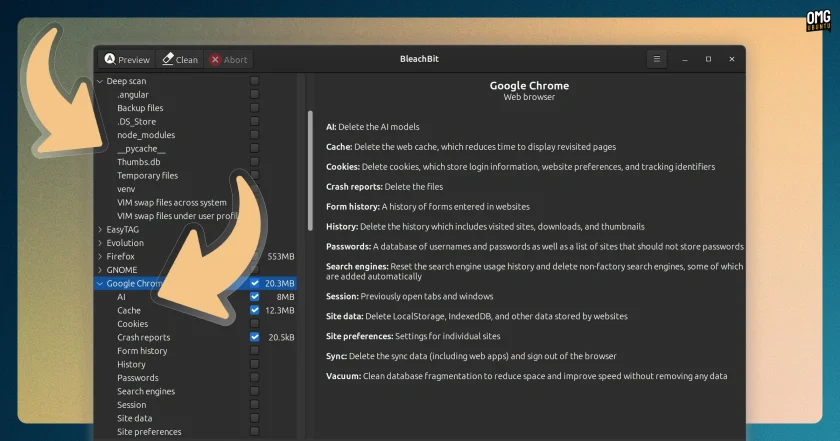The image size is (840, 441).
Task: Enable the __pycache__ checkbox
Action: (254, 148)
